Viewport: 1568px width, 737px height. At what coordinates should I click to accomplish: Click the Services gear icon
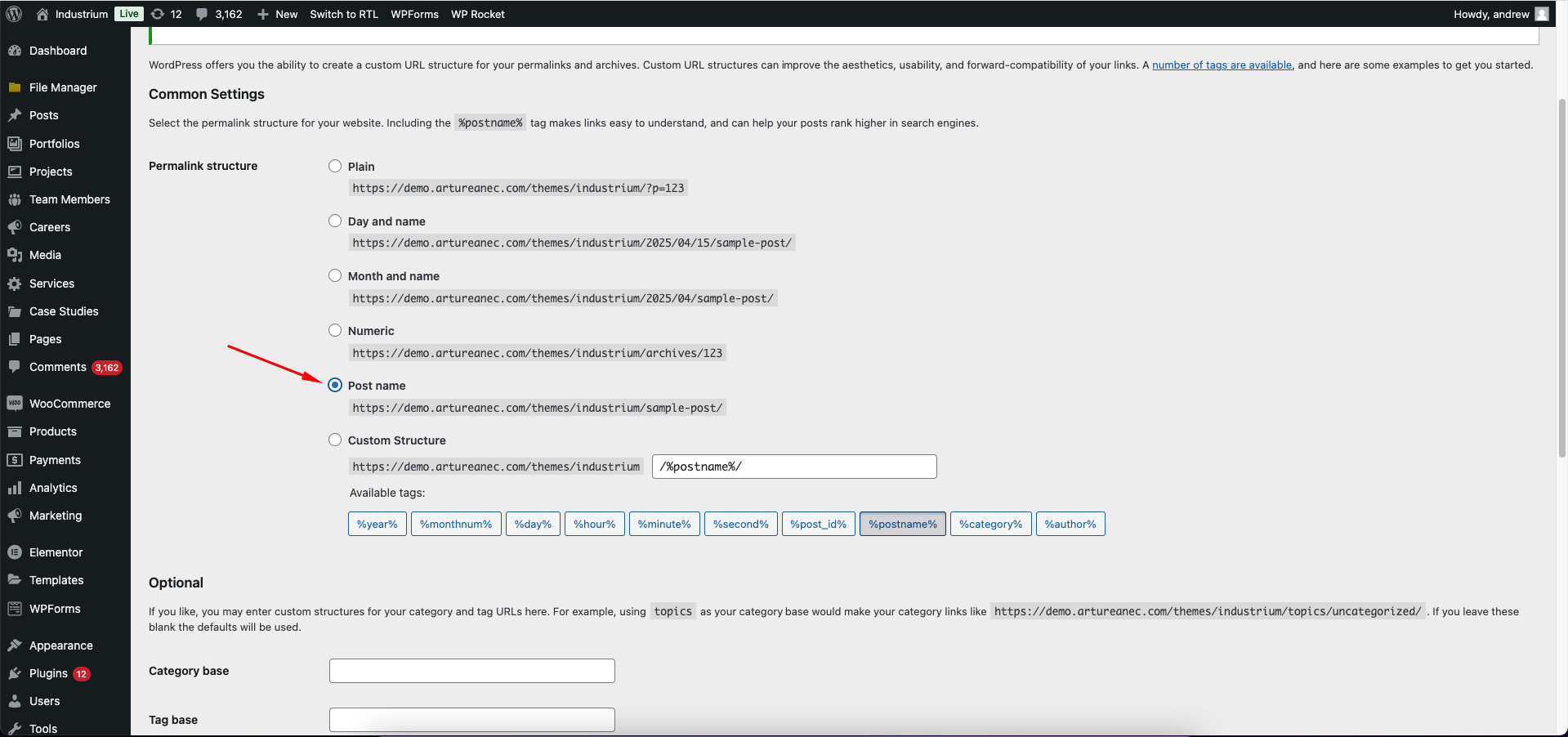pyautogui.click(x=15, y=284)
